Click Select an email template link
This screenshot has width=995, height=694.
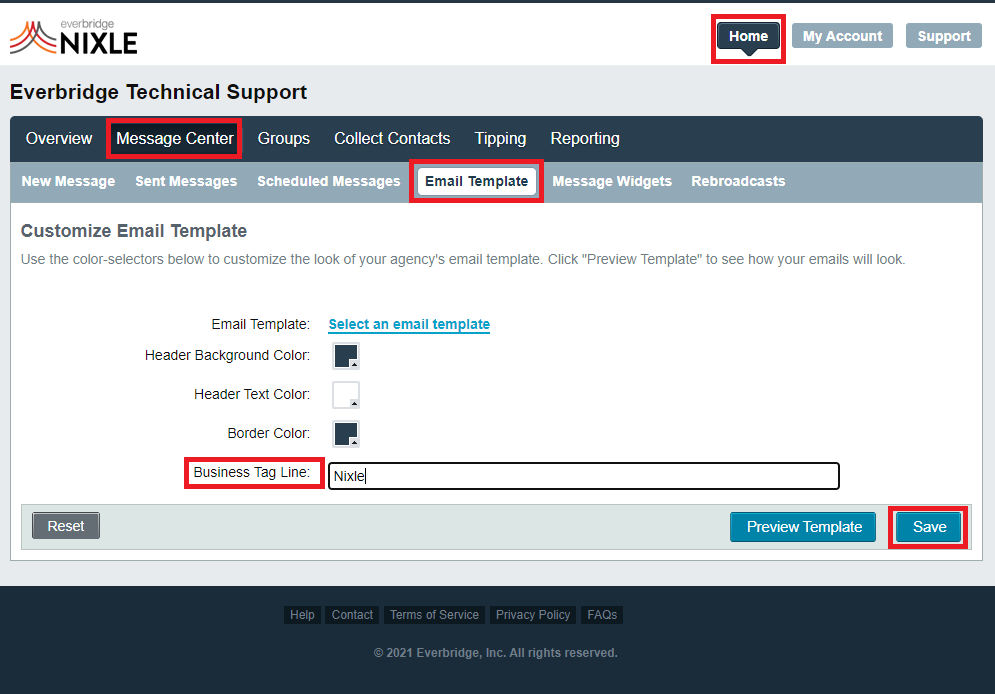[x=409, y=324]
